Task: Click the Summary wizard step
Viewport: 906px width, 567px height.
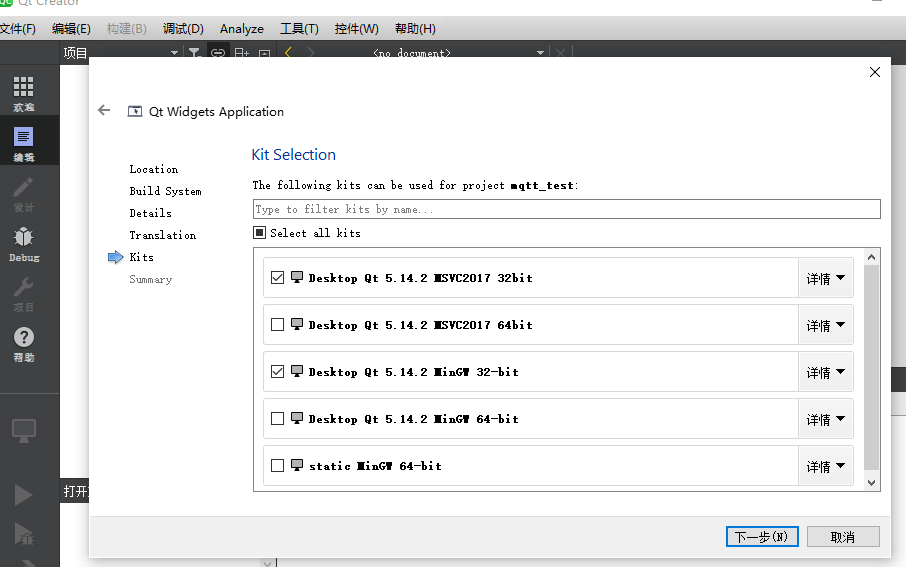Action: 150,279
